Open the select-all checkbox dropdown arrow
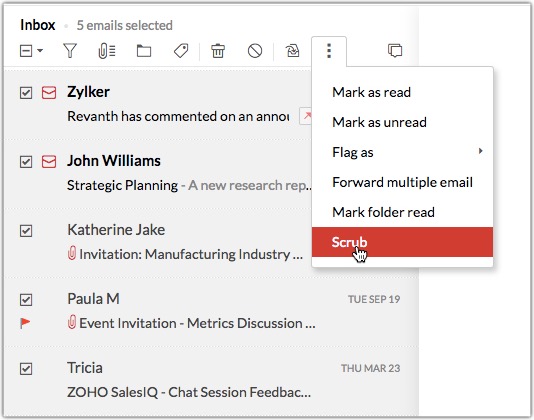The height and width of the screenshot is (420, 534). click(40, 51)
